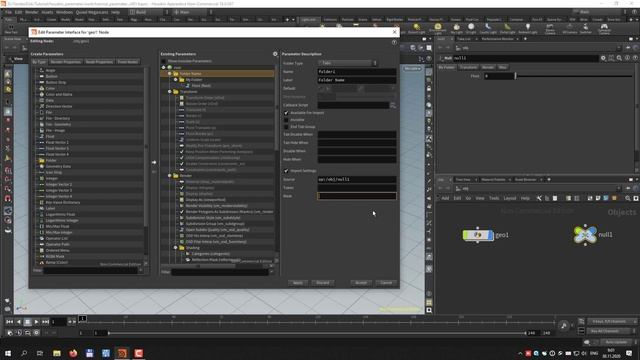640x360 pixels.
Task: Click the Label input field
Action: [x=357, y=80]
